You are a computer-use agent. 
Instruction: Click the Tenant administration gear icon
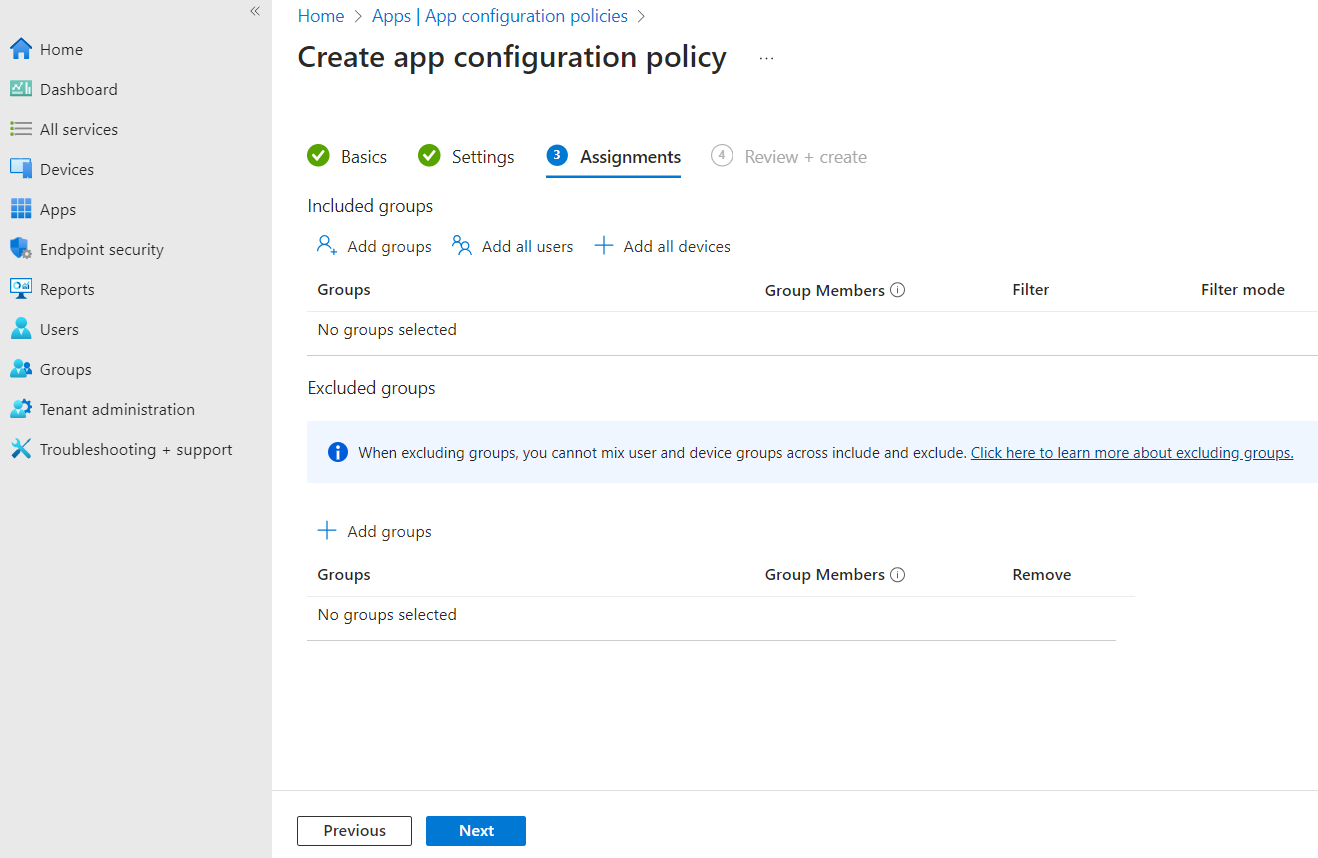tap(21, 409)
